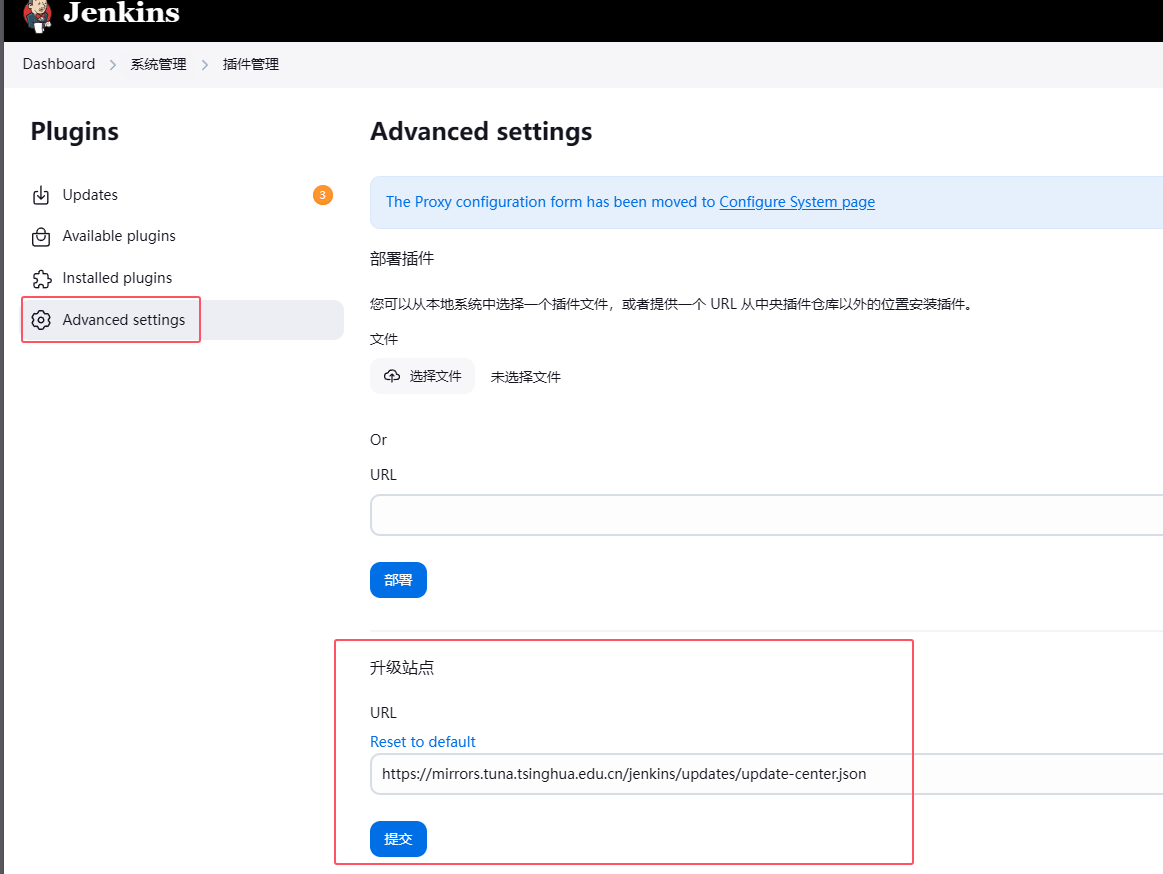Click the 部署插件 section heading
This screenshot has width=1163, height=874.
pos(402,258)
